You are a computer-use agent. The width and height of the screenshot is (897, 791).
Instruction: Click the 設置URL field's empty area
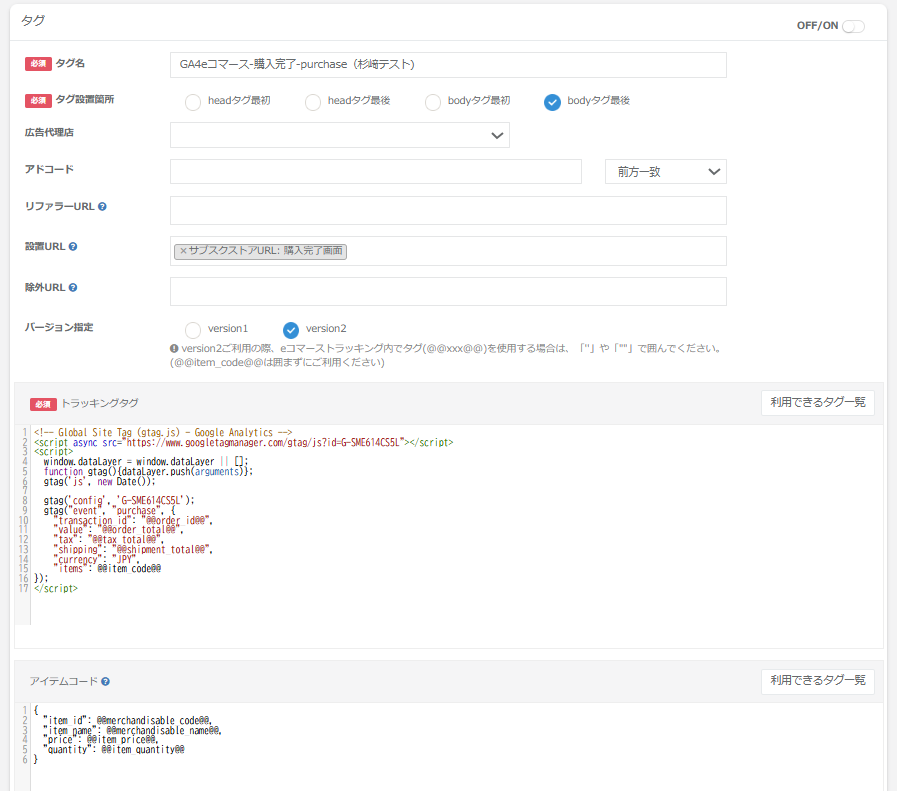point(536,251)
